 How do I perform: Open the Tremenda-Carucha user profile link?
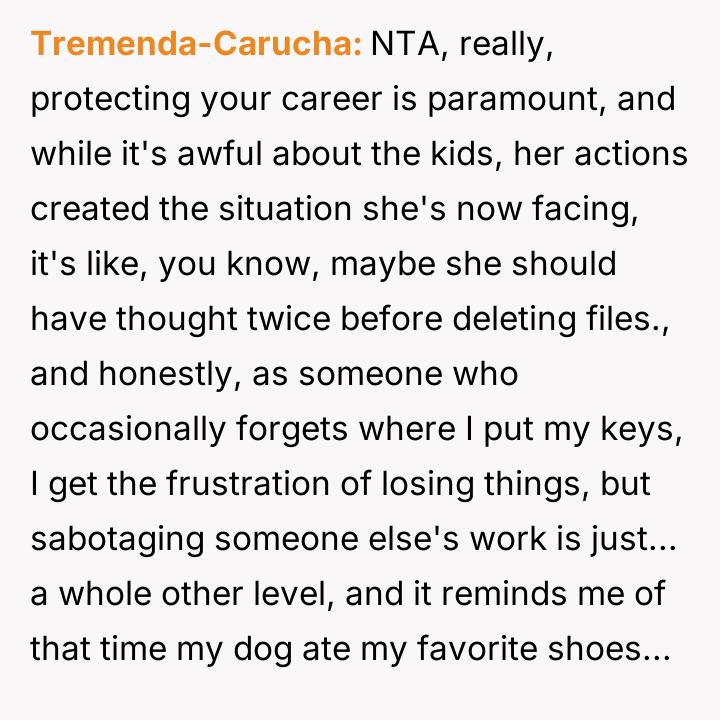point(196,45)
